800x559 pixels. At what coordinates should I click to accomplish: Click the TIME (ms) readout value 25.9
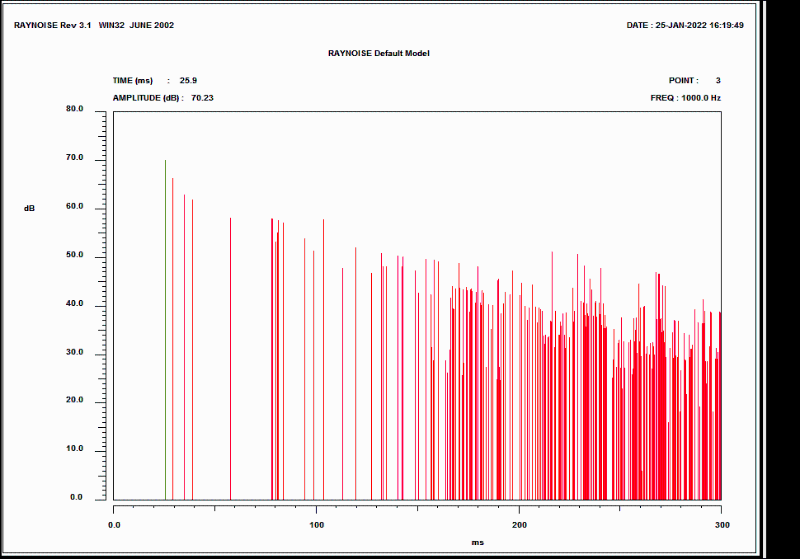(x=189, y=80)
